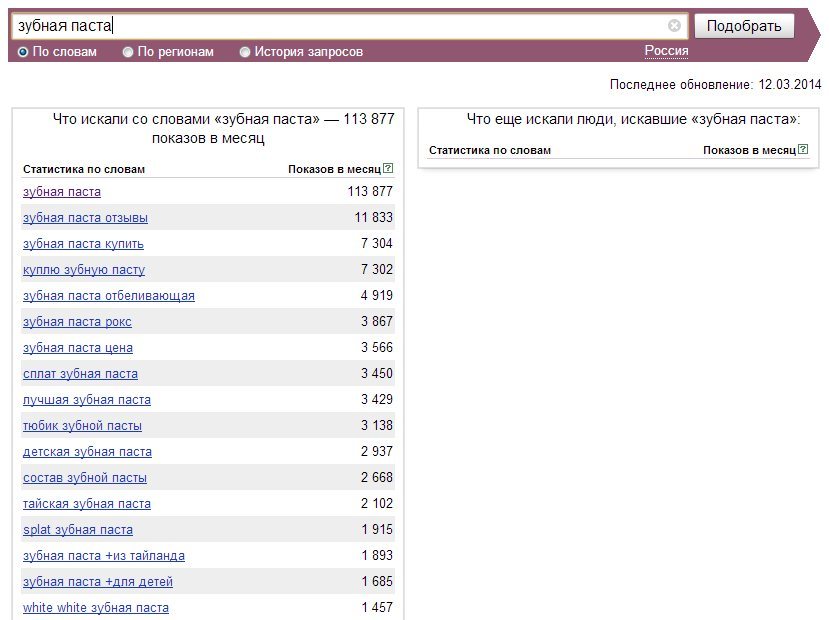The height and width of the screenshot is (620, 829).
Task: Click the value '11 833' for отзывы
Action: [374, 217]
